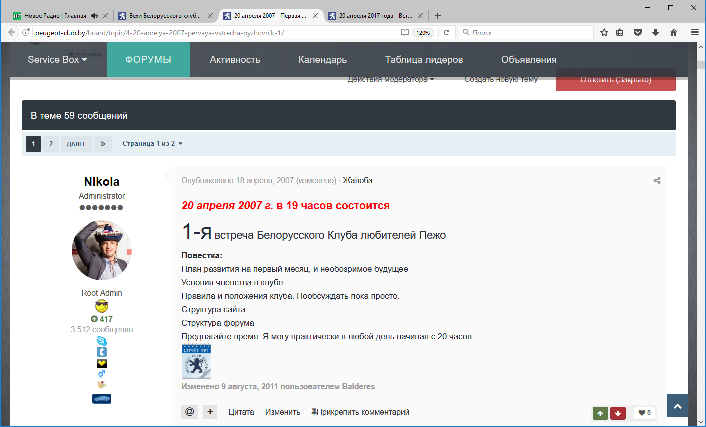The height and width of the screenshot is (427, 706).
Task: Click 'Прикрепить комментарий' link
Action: click(x=360, y=412)
